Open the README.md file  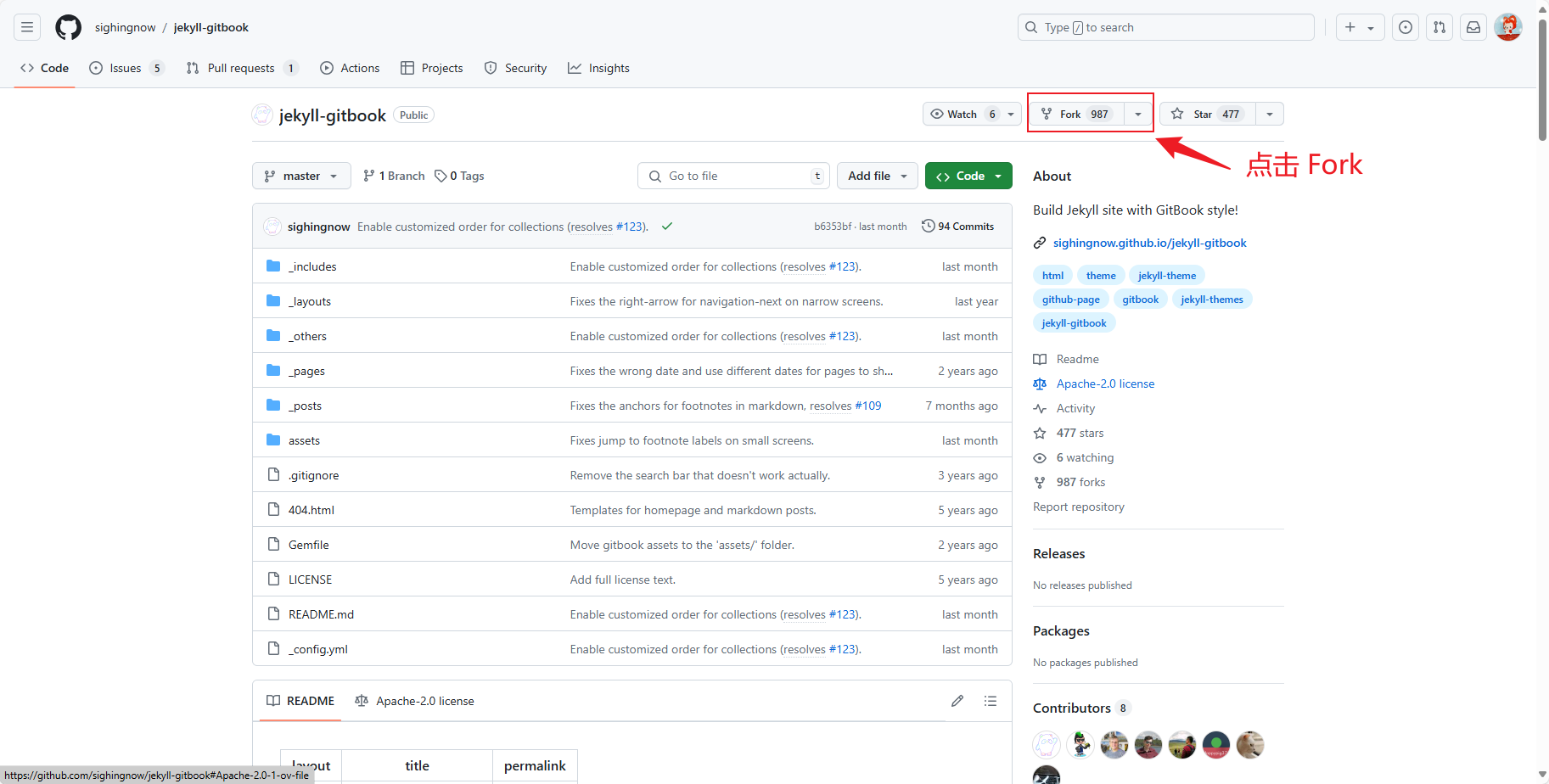tap(321, 614)
